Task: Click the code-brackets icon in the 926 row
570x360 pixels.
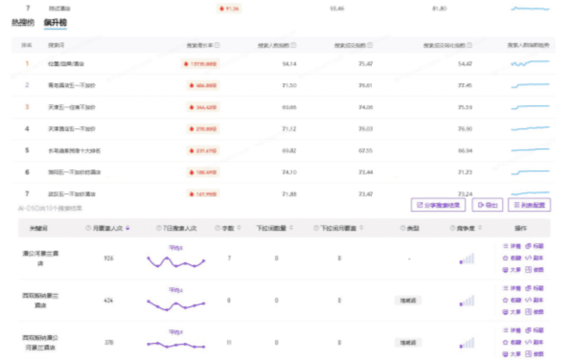Action: [x=529, y=258]
